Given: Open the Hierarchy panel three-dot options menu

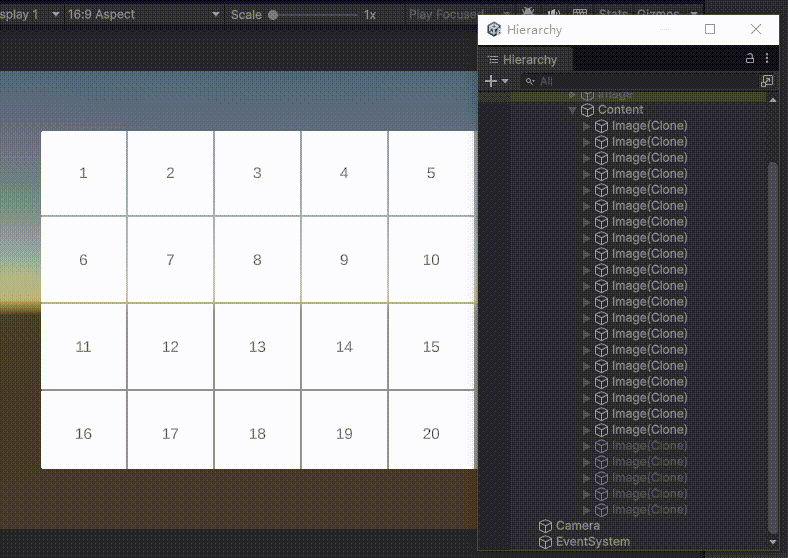Looking at the screenshot, I should tap(767, 58).
